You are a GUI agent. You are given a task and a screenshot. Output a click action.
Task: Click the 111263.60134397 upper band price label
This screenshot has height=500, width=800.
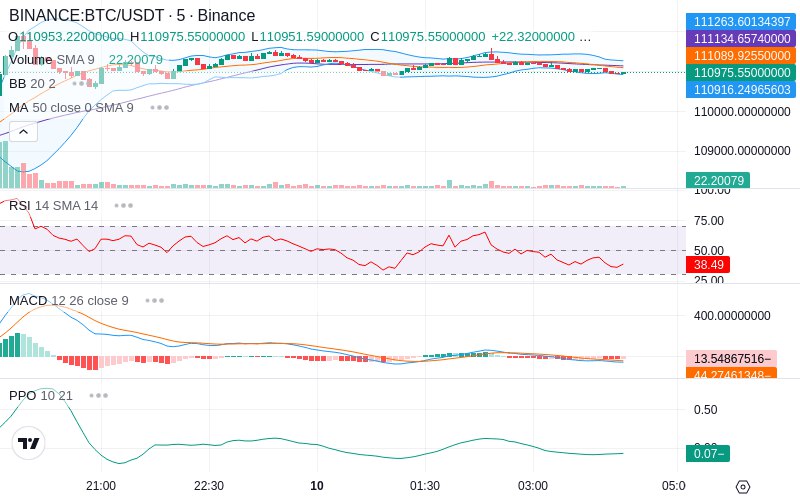click(x=741, y=21)
